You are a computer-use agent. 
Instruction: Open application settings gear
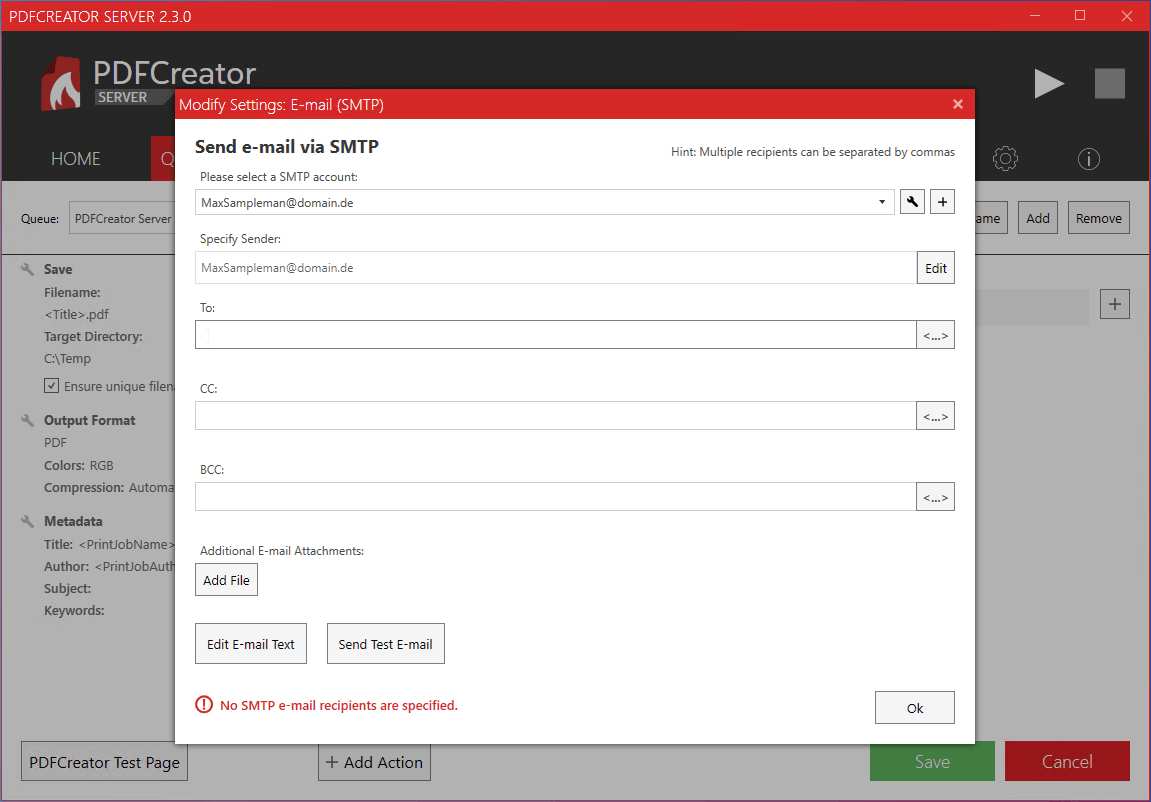click(1005, 158)
